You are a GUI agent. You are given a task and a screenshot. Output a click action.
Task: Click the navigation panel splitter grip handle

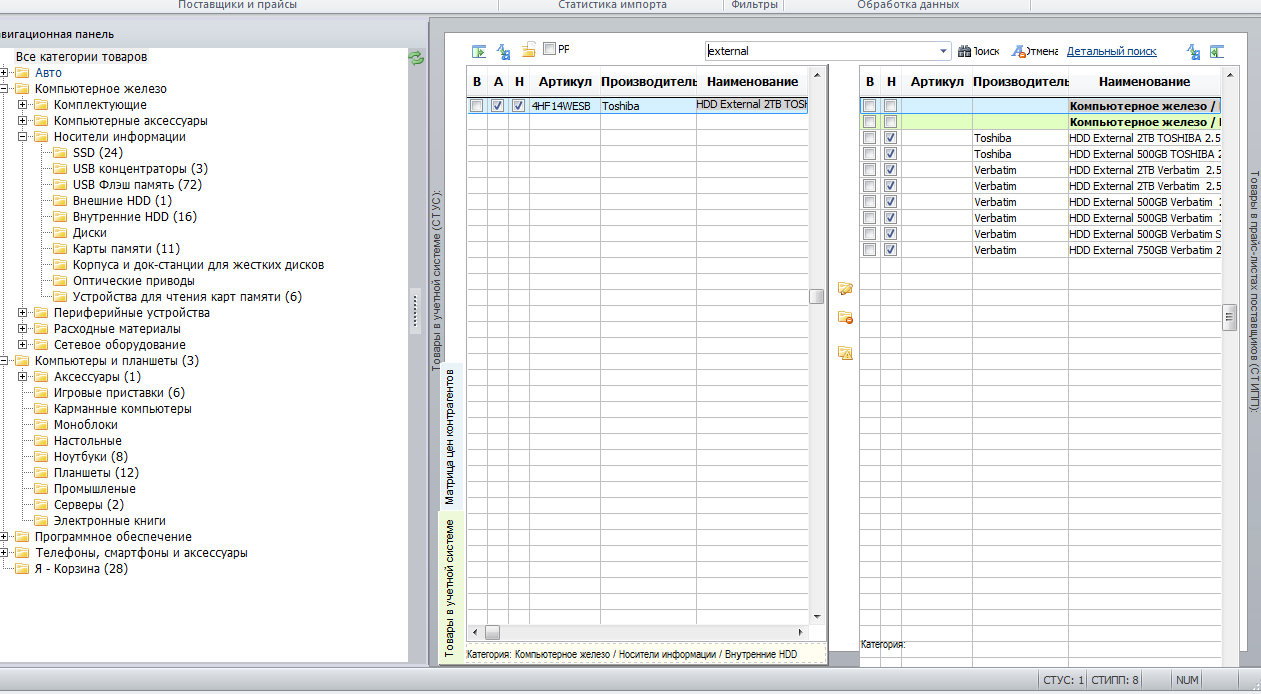pos(413,313)
